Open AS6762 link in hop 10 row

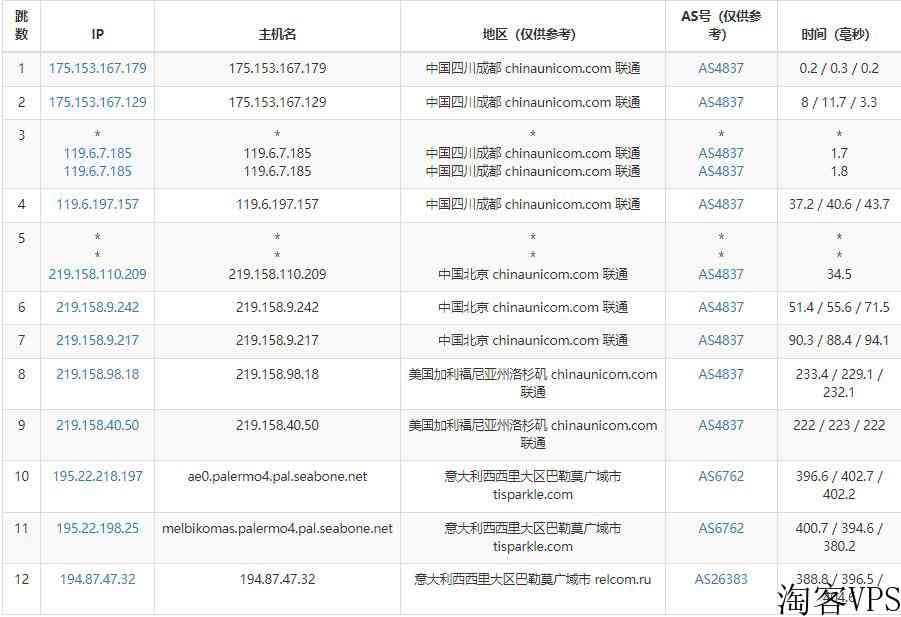(721, 476)
